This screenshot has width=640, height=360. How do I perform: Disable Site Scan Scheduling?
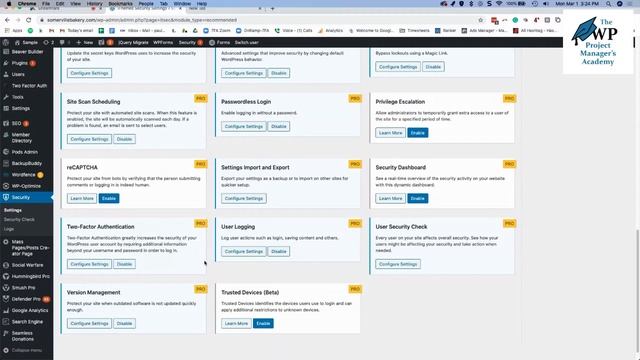click(124, 139)
